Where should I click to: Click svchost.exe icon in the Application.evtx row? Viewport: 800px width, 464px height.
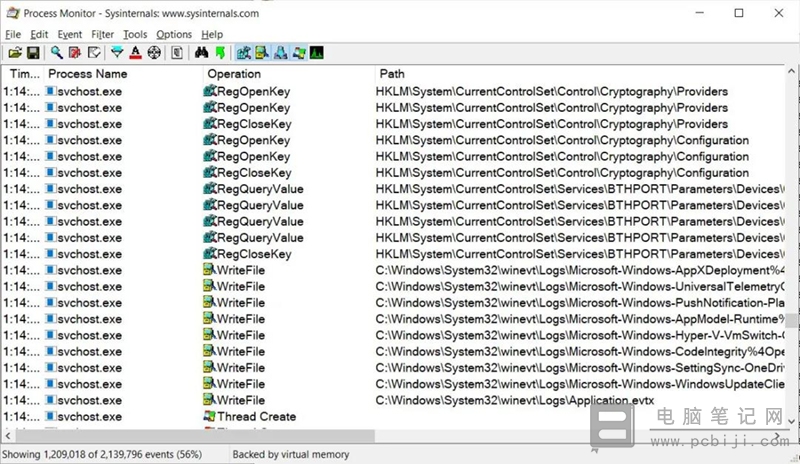(51, 400)
